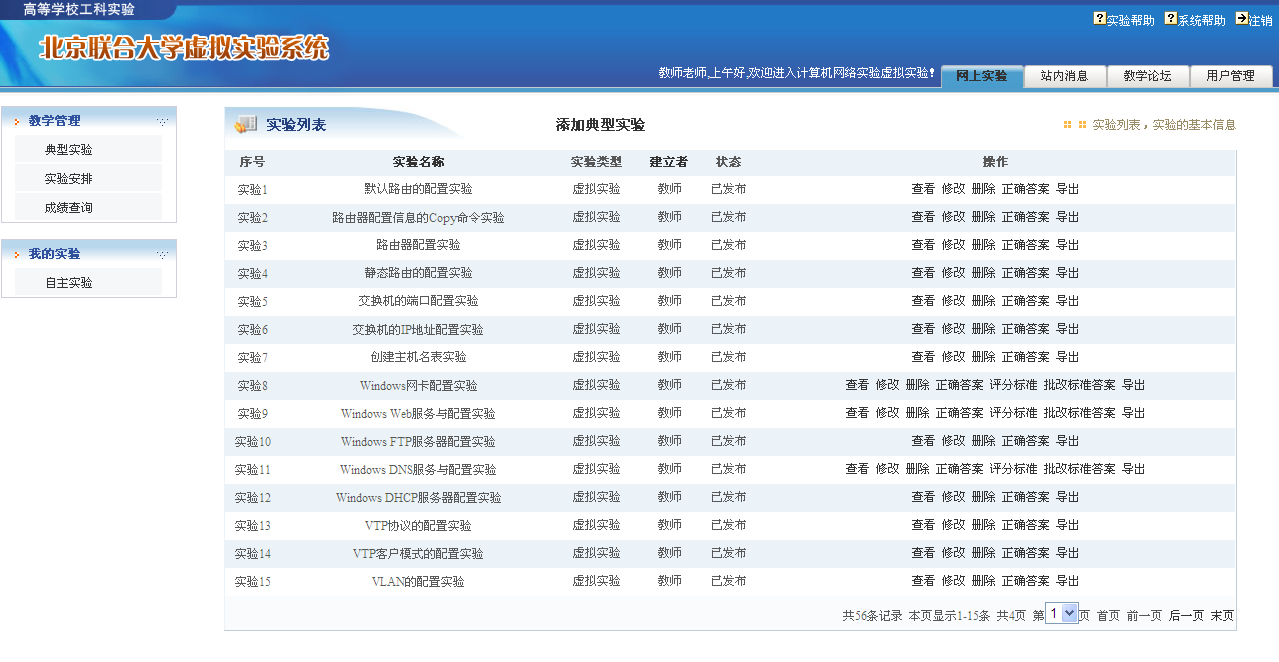The height and width of the screenshot is (662, 1279).
Task: Click the 注销 logout arrow icon
Action: [1242, 19]
